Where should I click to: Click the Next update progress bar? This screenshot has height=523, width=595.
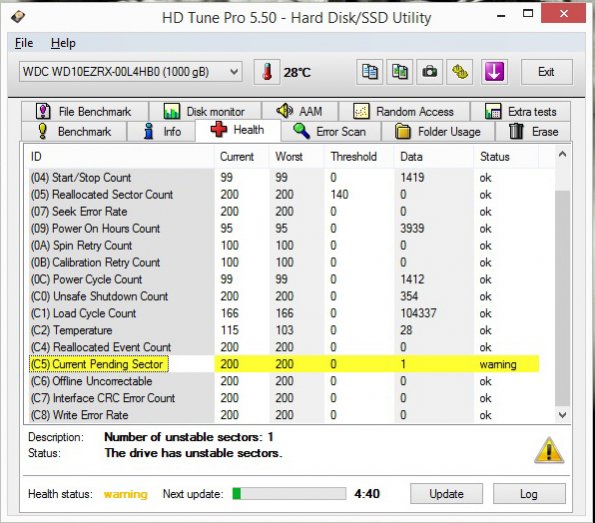pos(289,494)
